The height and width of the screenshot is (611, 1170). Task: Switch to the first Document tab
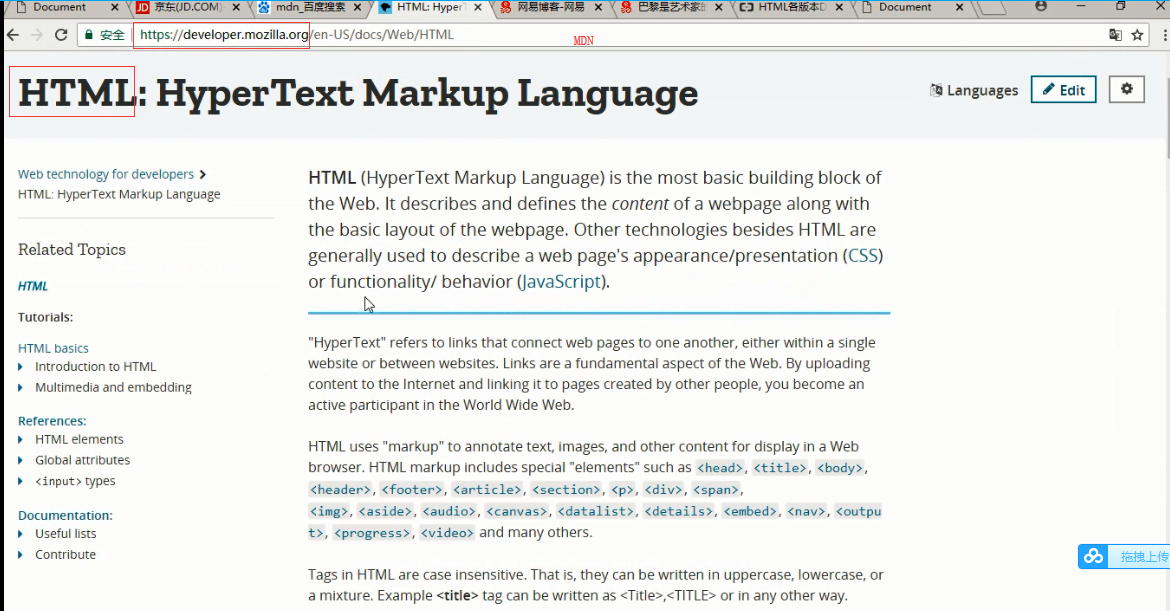pyautogui.click(x=59, y=7)
